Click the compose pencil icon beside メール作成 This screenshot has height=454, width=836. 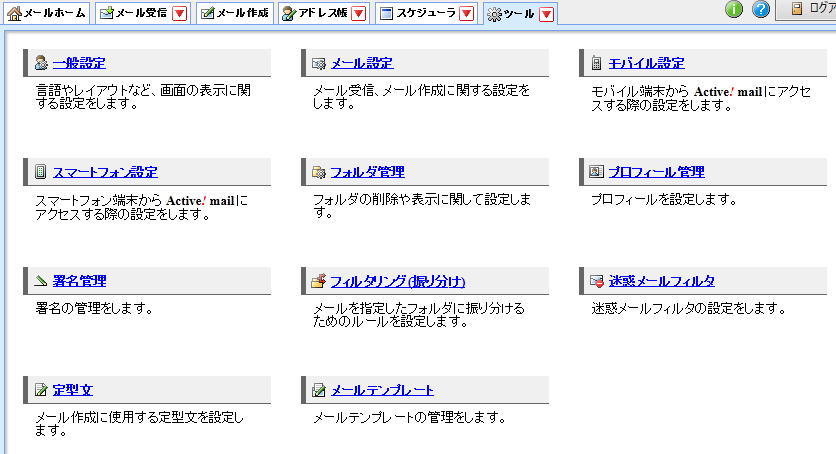tap(207, 13)
